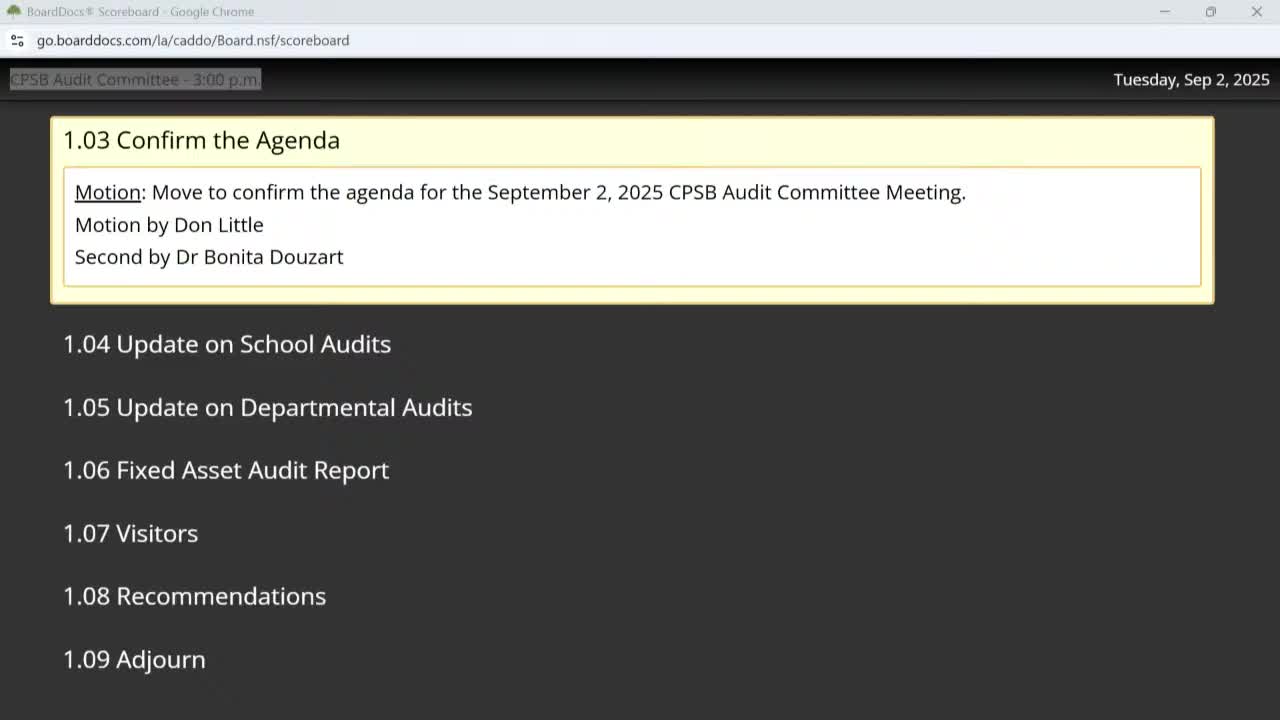Click the Second by Dr Bonita Douzart line
1280x720 pixels.
point(209,257)
